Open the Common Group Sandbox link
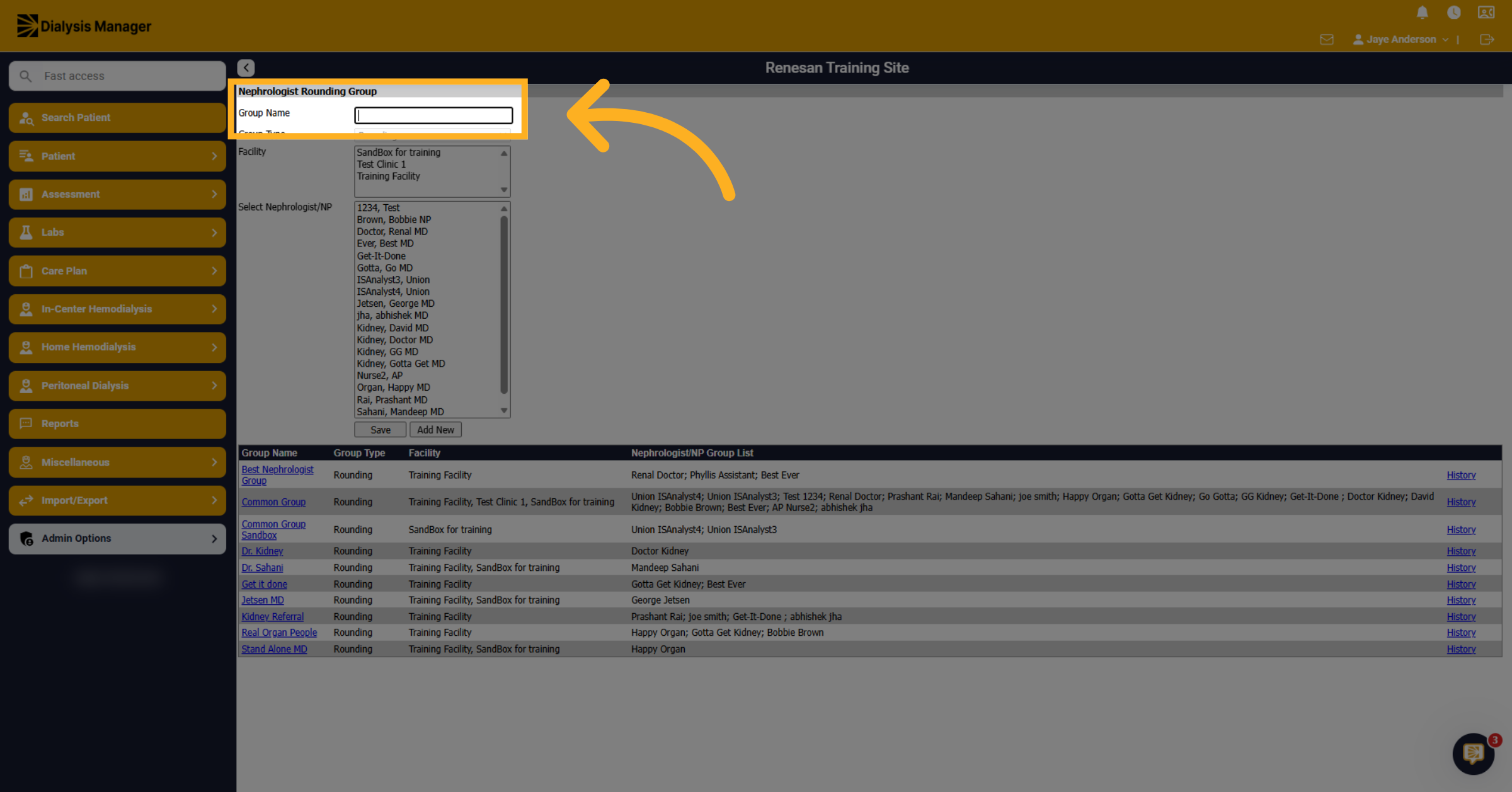This screenshot has width=1512, height=792. 273,529
